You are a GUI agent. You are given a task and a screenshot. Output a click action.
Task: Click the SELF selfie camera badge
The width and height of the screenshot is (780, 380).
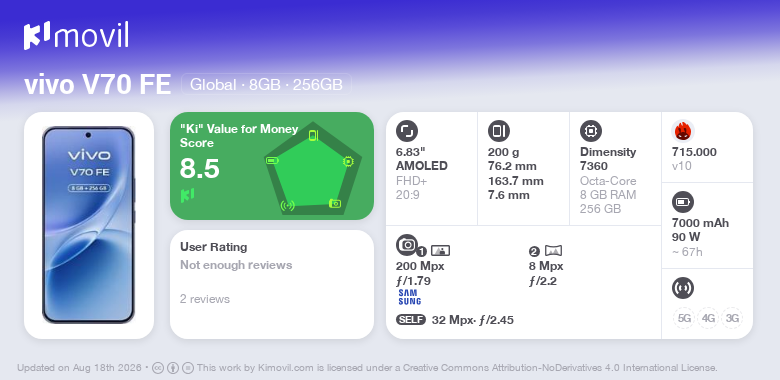pos(411,319)
